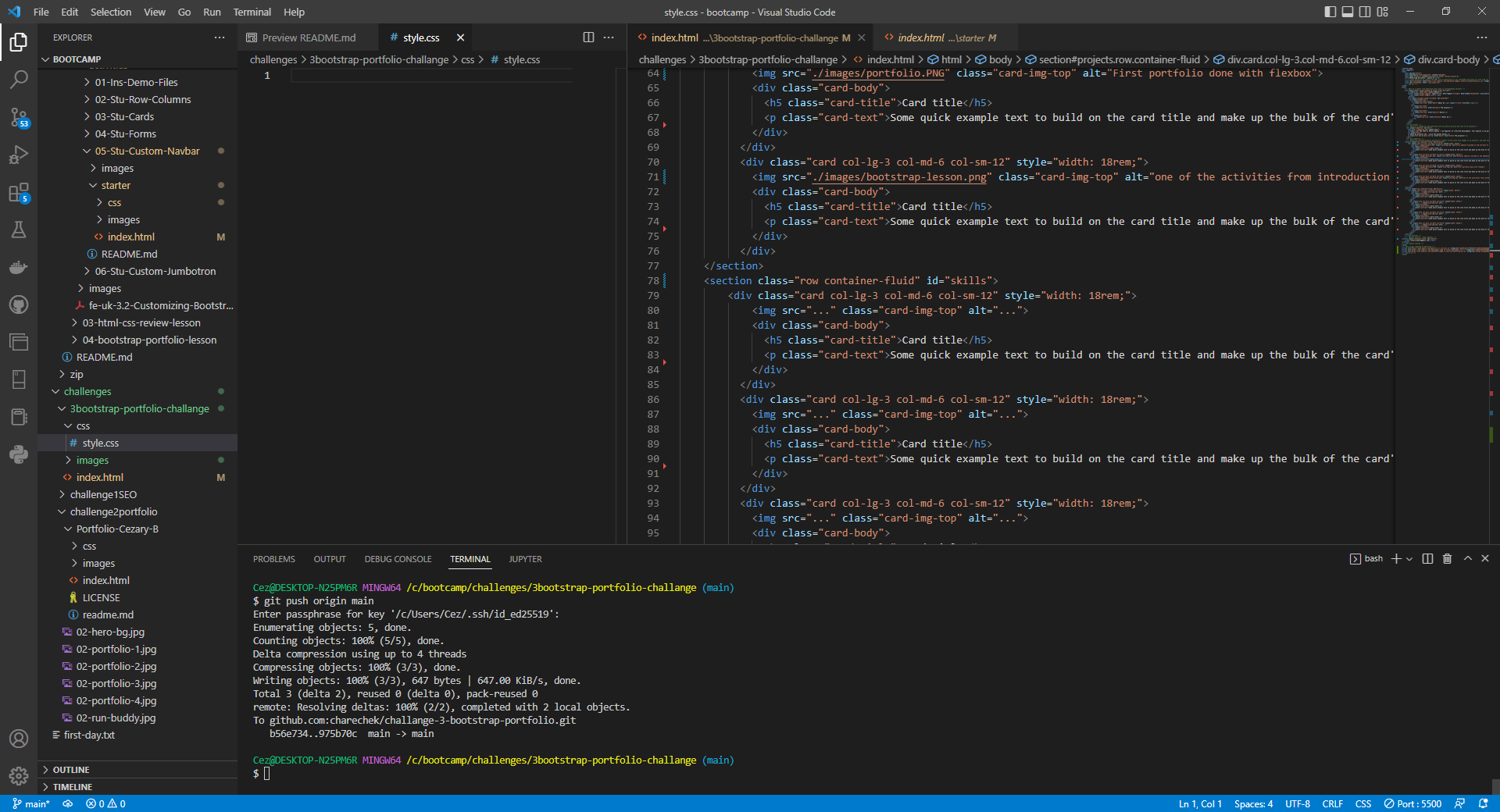The width and height of the screenshot is (1500, 812).
Task: Open the Terminal menu
Action: tap(252, 12)
